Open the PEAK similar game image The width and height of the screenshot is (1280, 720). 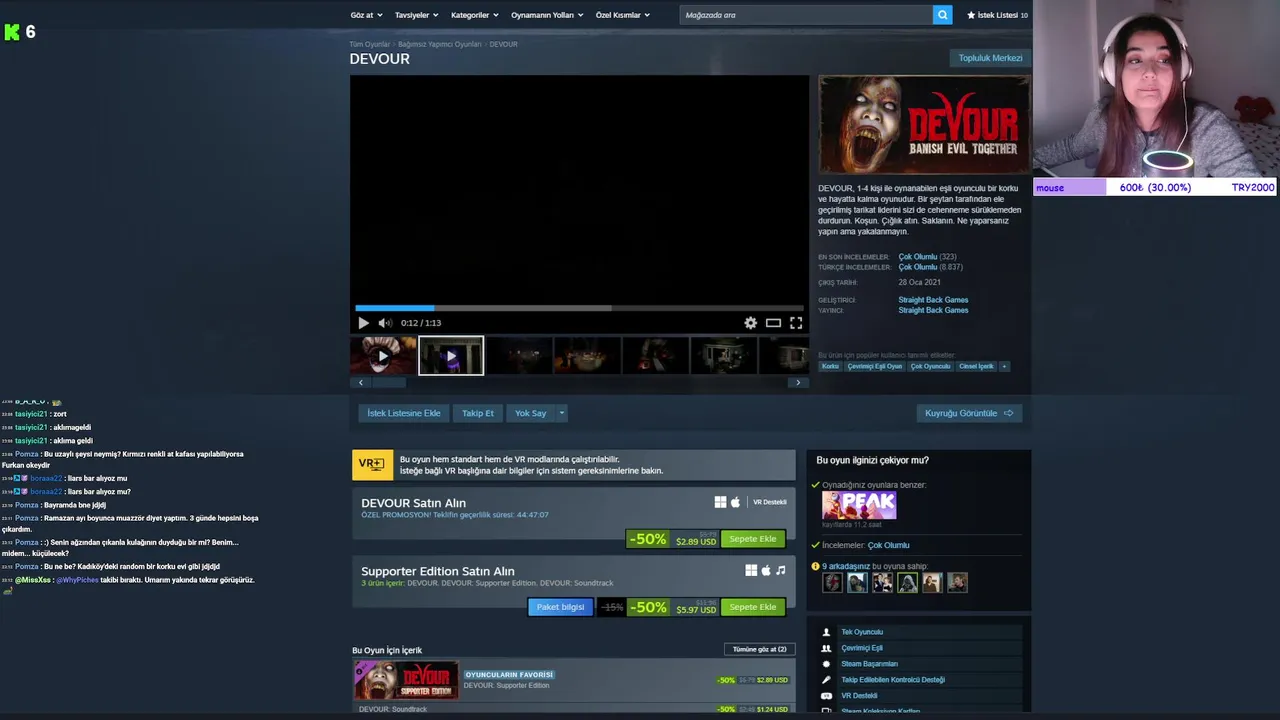click(x=859, y=505)
